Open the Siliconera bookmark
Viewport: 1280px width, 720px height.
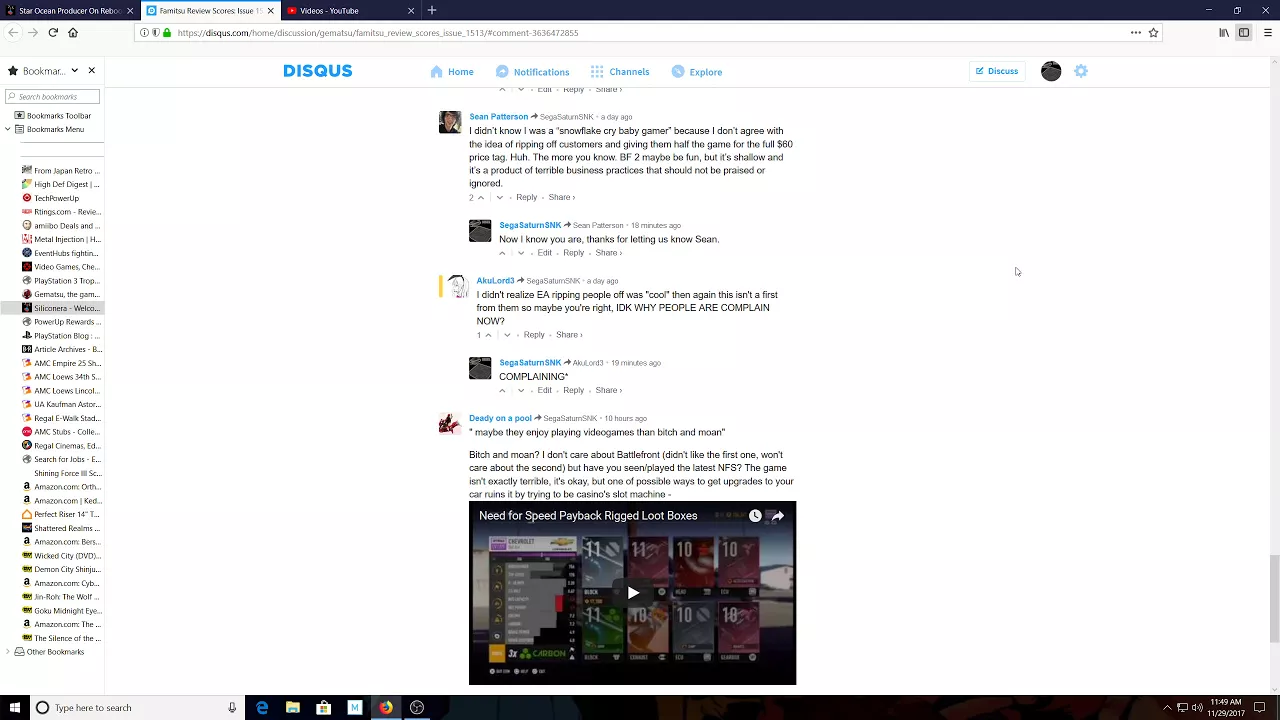[60, 308]
